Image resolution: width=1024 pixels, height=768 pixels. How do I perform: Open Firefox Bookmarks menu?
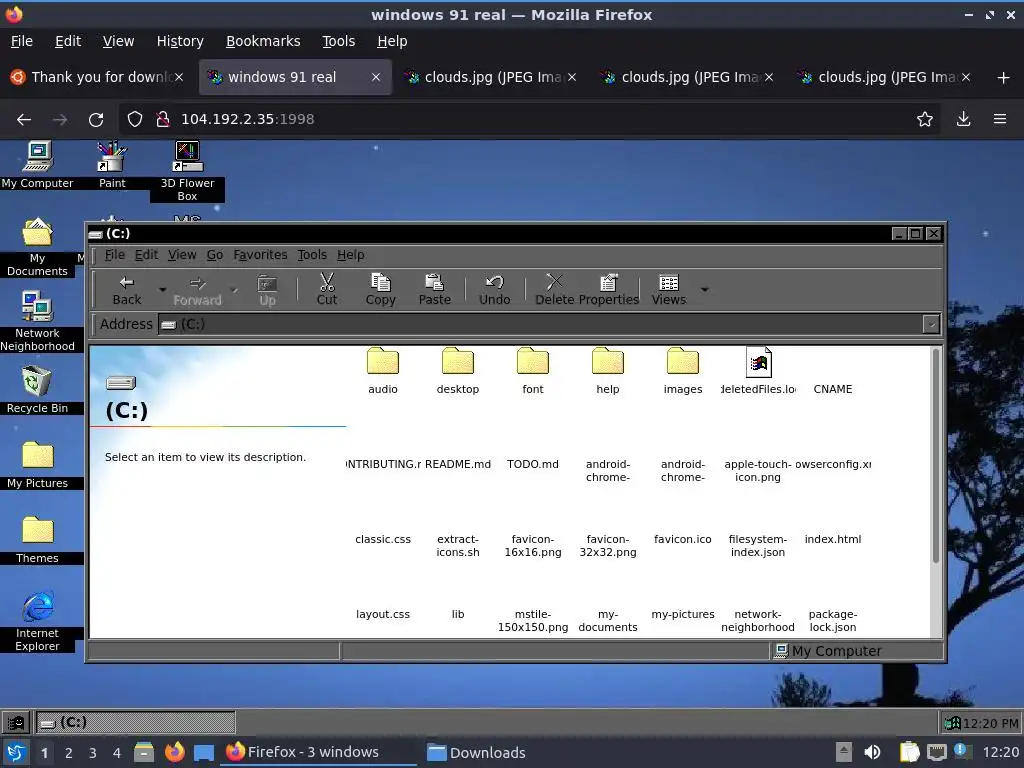pos(263,41)
